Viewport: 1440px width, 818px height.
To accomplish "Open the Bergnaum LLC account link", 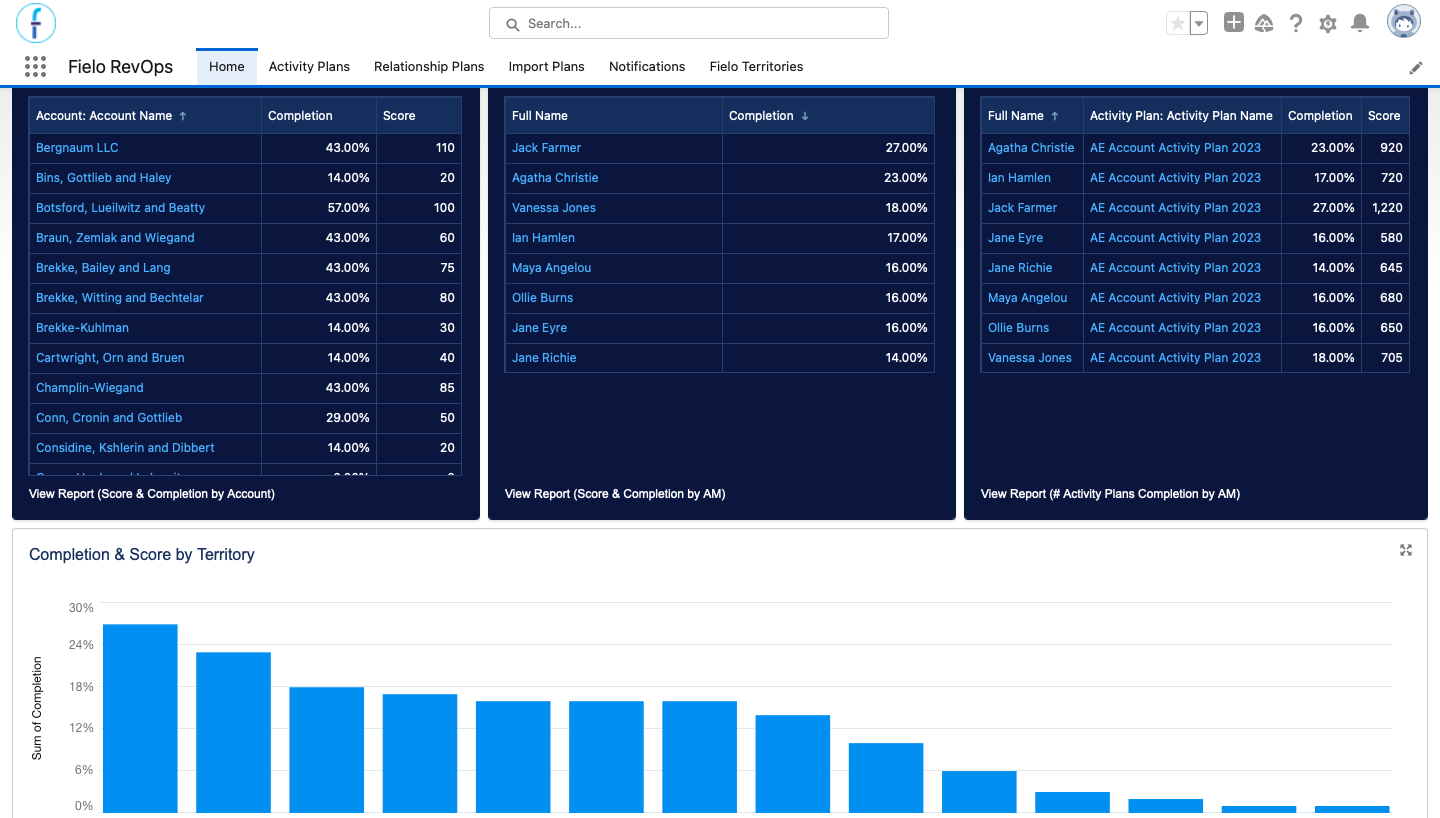I will [x=77, y=148].
